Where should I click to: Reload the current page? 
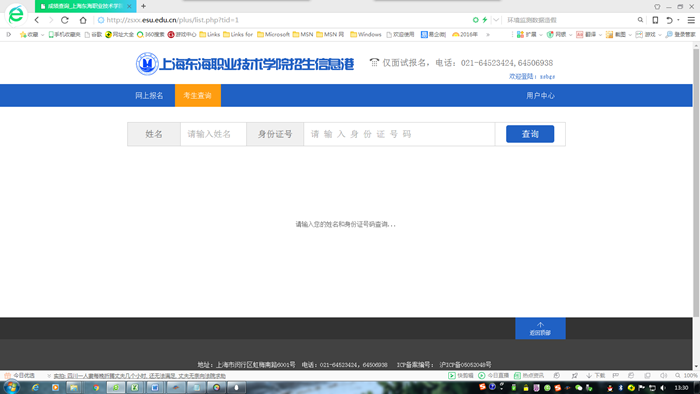coord(65,20)
